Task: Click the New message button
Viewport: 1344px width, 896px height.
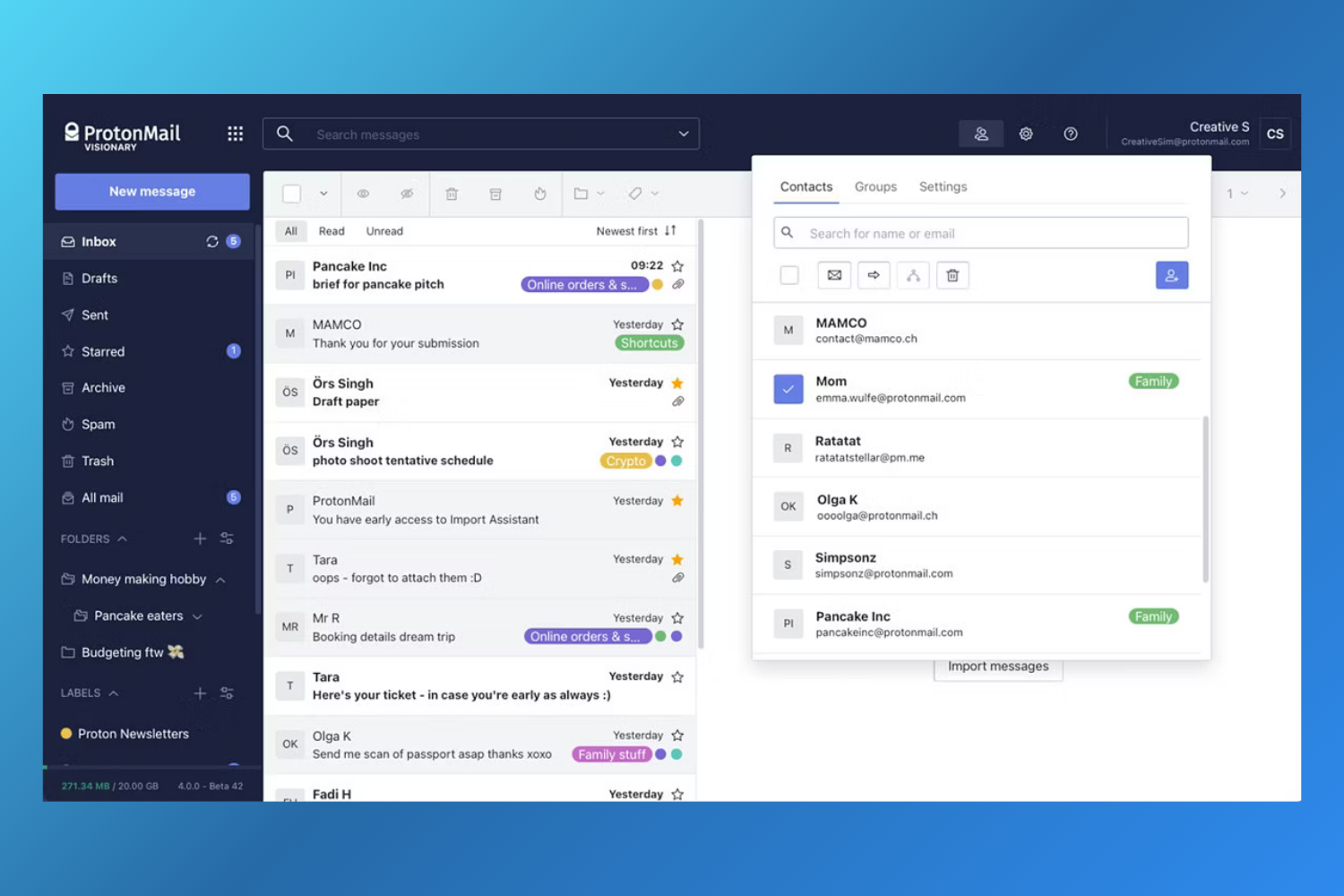Action: 151,191
